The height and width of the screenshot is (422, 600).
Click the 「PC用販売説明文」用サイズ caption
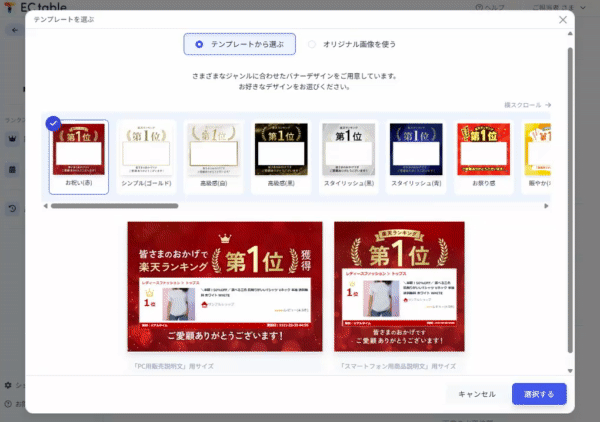point(174,366)
